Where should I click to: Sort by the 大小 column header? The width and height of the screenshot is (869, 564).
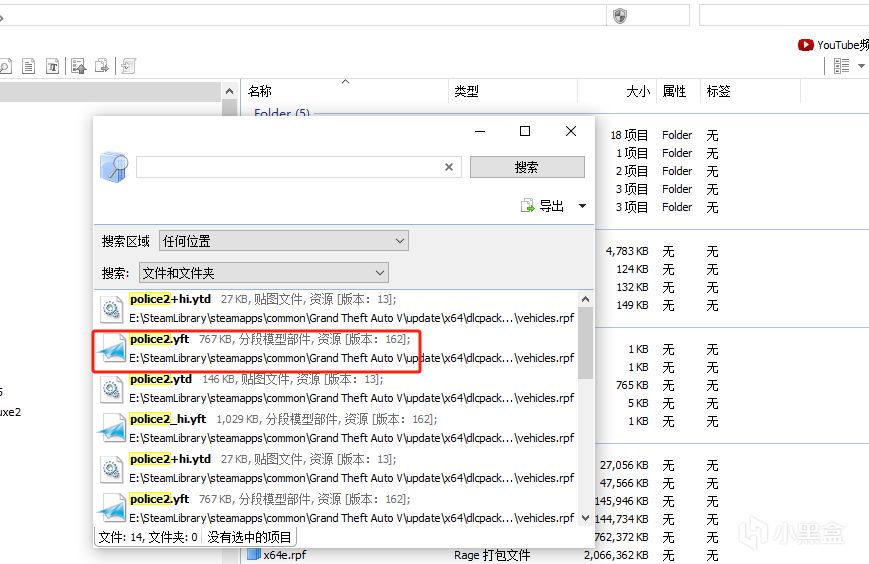638,91
